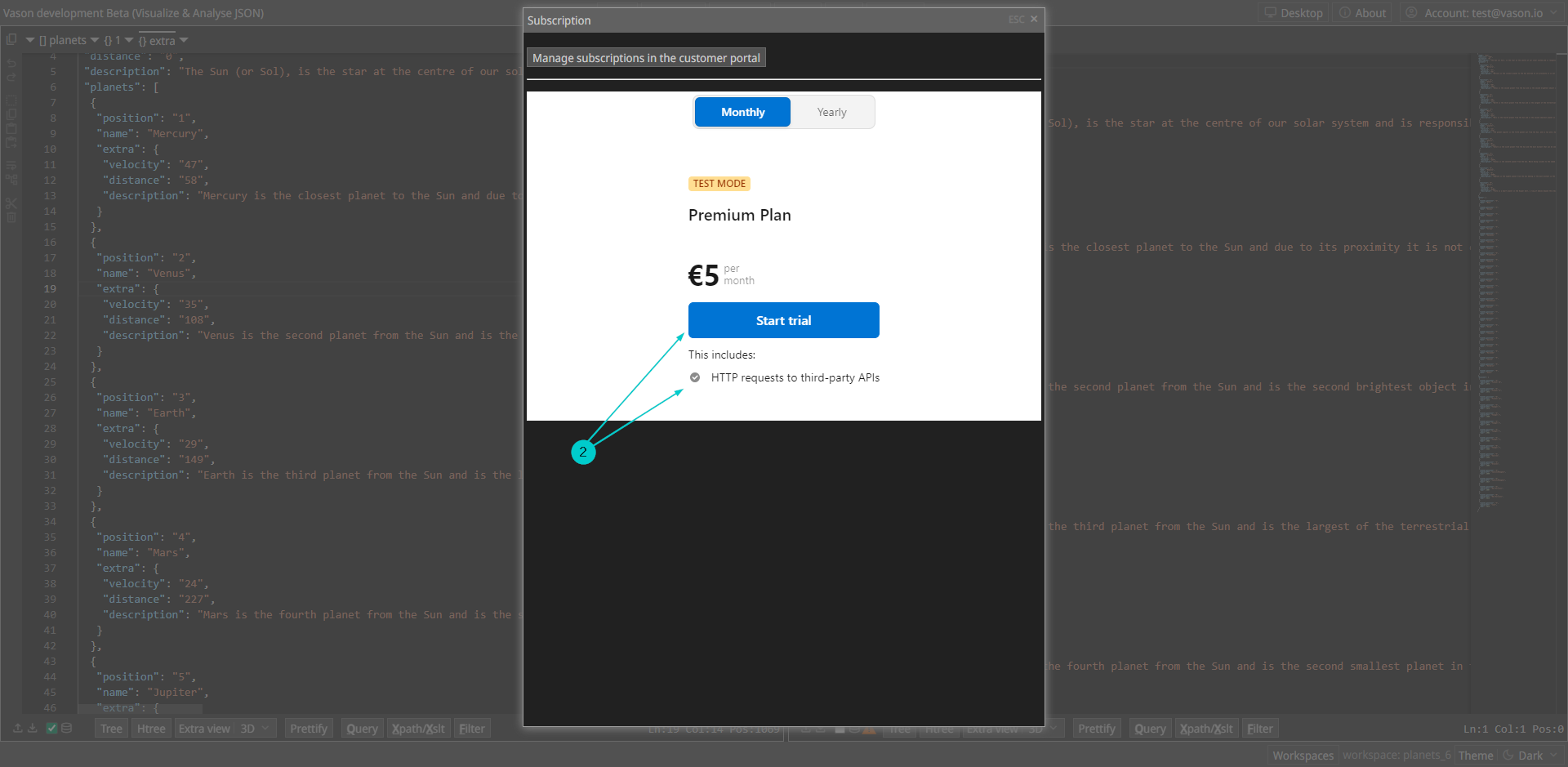1568x767 pixels.
Task: Click the Start trial button
Action: pos(783,319)
